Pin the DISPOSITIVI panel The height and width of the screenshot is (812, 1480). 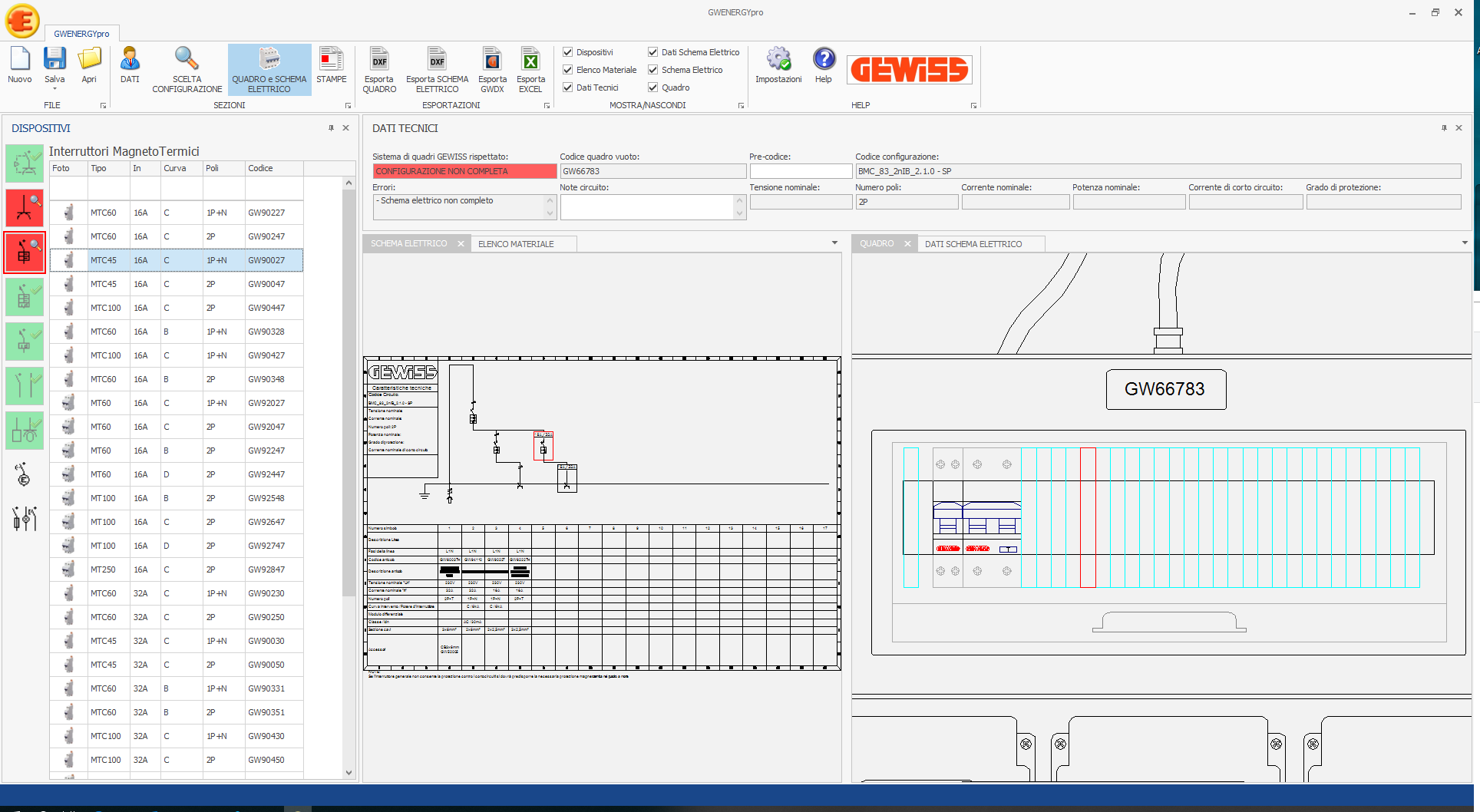(331, 128)
